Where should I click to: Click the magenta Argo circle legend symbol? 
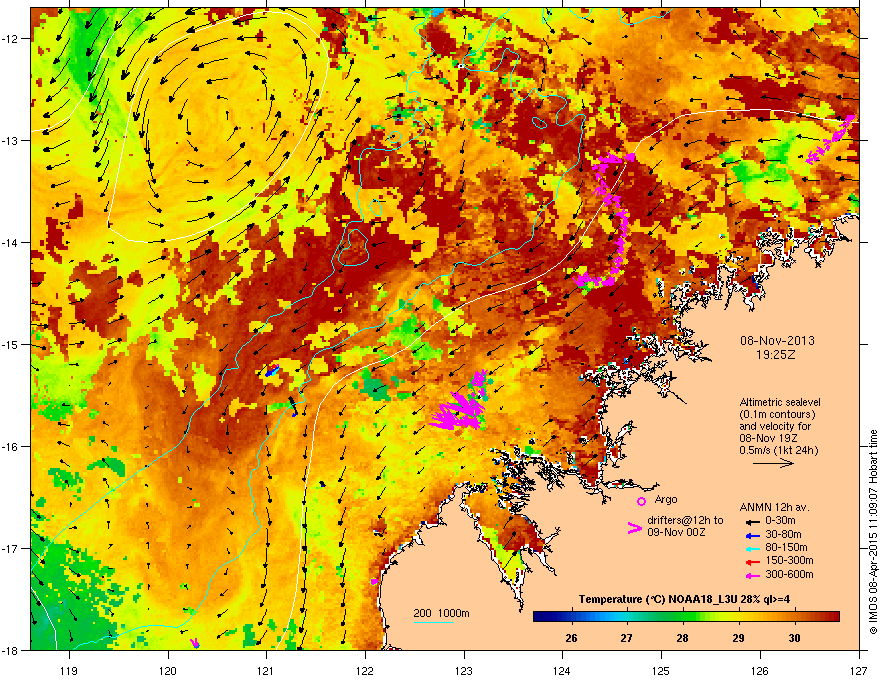tap(641, 501)
